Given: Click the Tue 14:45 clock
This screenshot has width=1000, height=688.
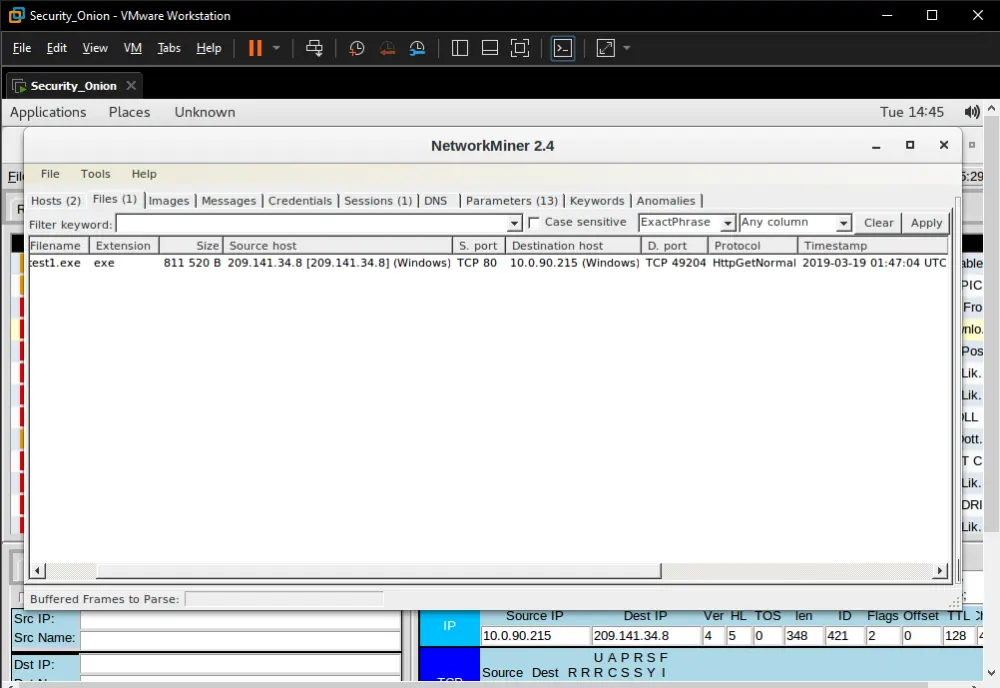Looking at the screenshot, I should coord(911,112).
